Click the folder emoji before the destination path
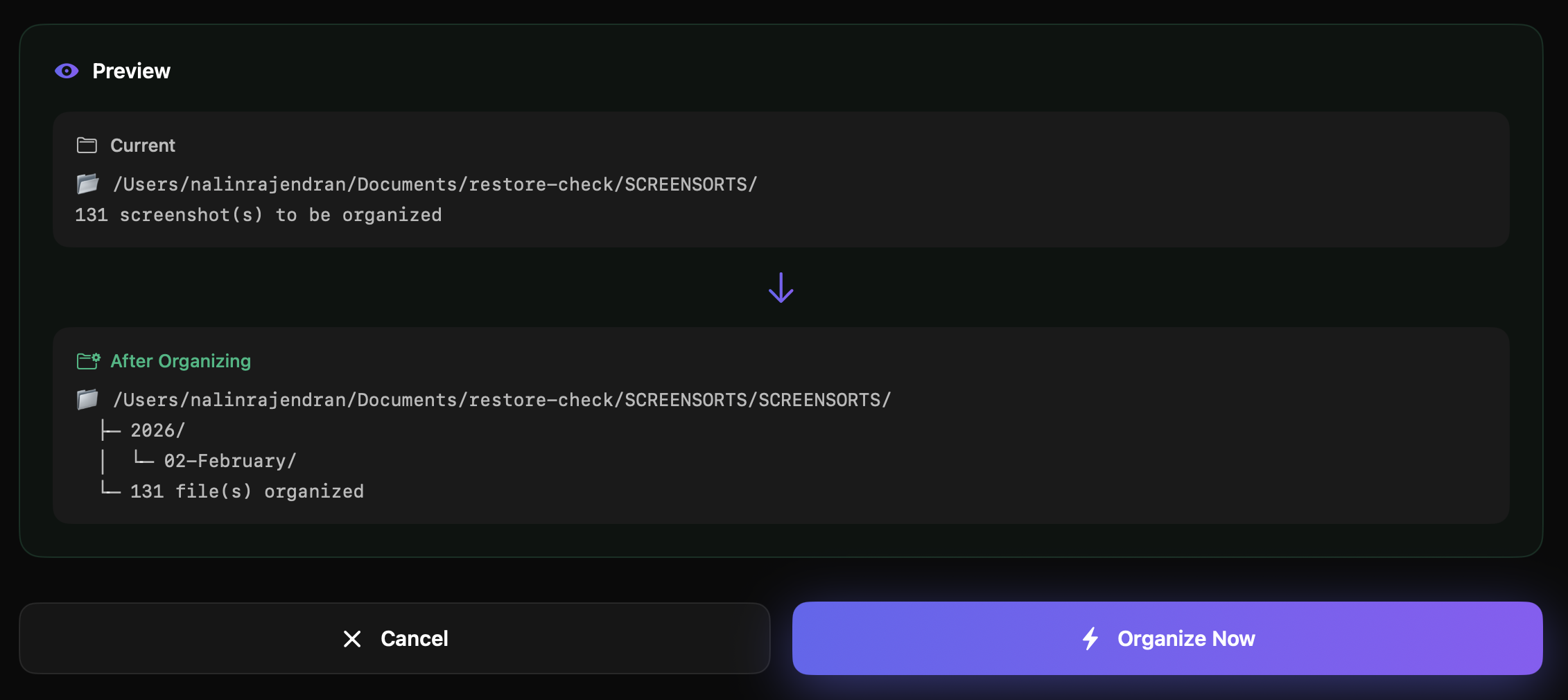1568x700 pixels. (87, 399)
